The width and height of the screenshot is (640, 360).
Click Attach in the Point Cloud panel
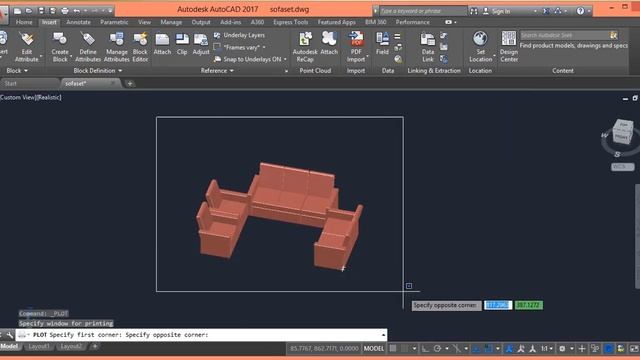[329, 44]
